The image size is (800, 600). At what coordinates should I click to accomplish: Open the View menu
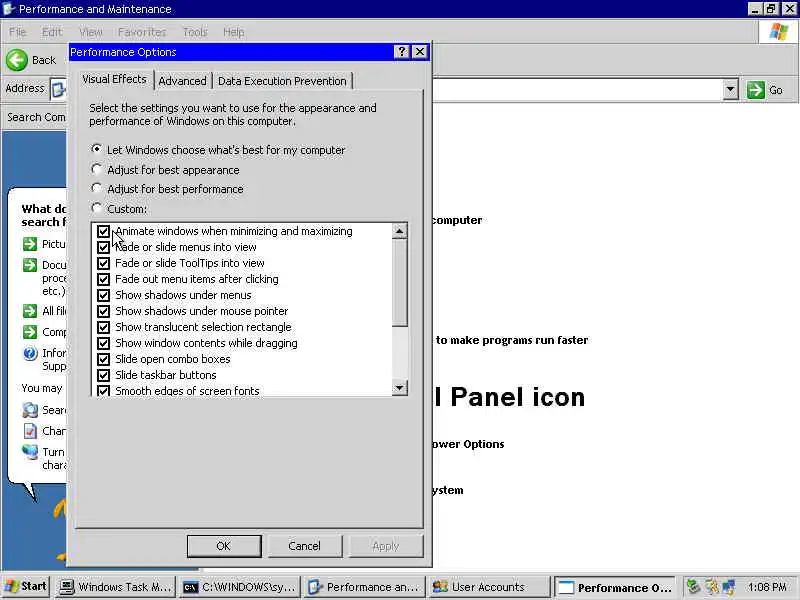point(91,32)
